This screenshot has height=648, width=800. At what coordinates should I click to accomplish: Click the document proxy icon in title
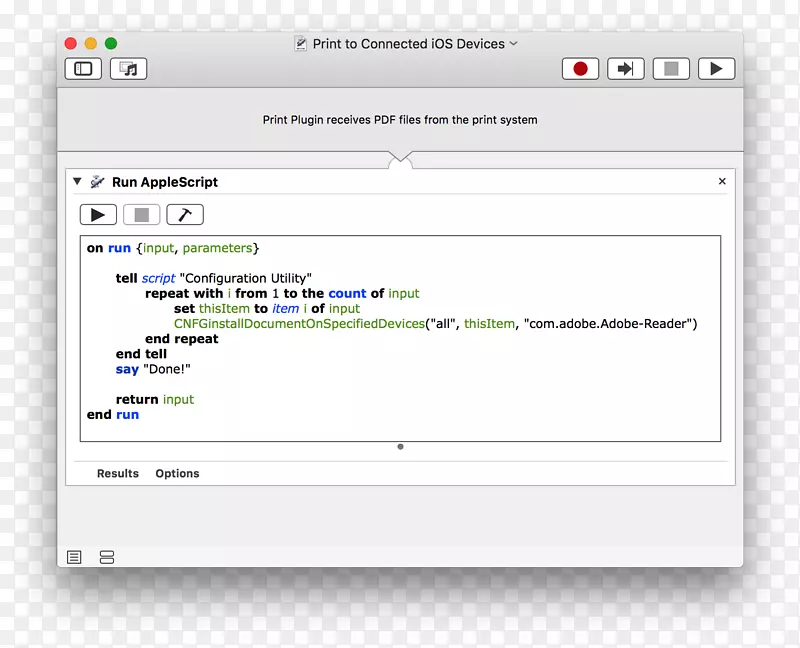[301, 44]
